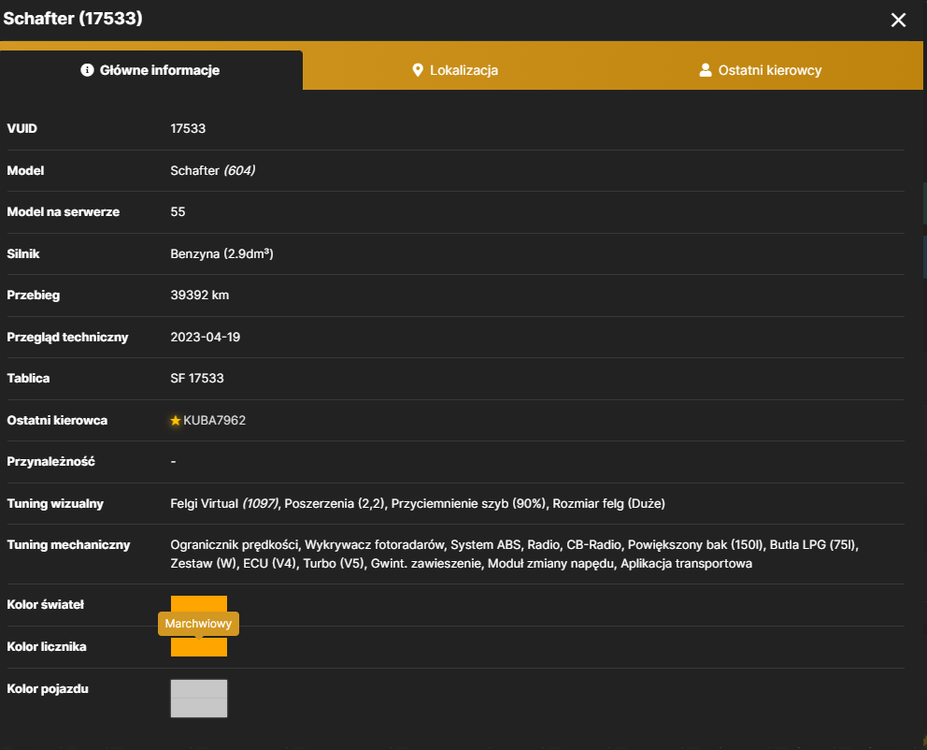Click the Powiększony bak (150l) entry
This screenshot has height=750, width=927.
click(x=695, y=545)
